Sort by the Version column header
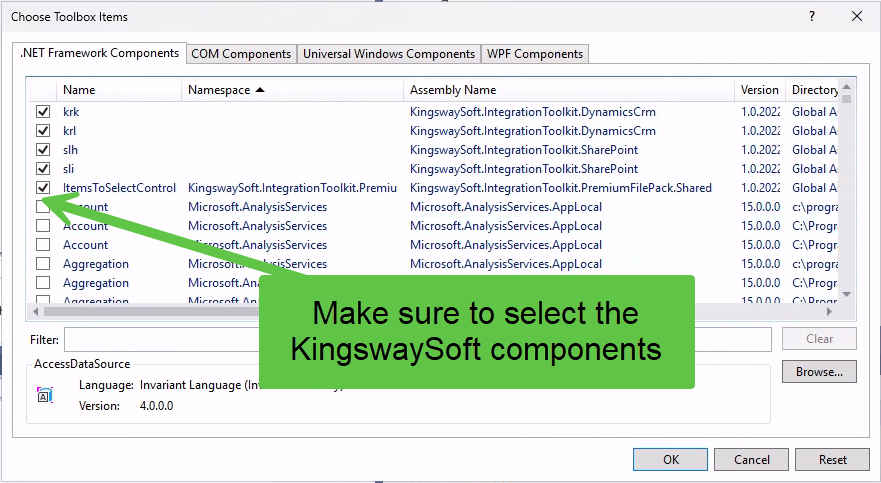Screen dimensions: 881x483 [760, 90]
